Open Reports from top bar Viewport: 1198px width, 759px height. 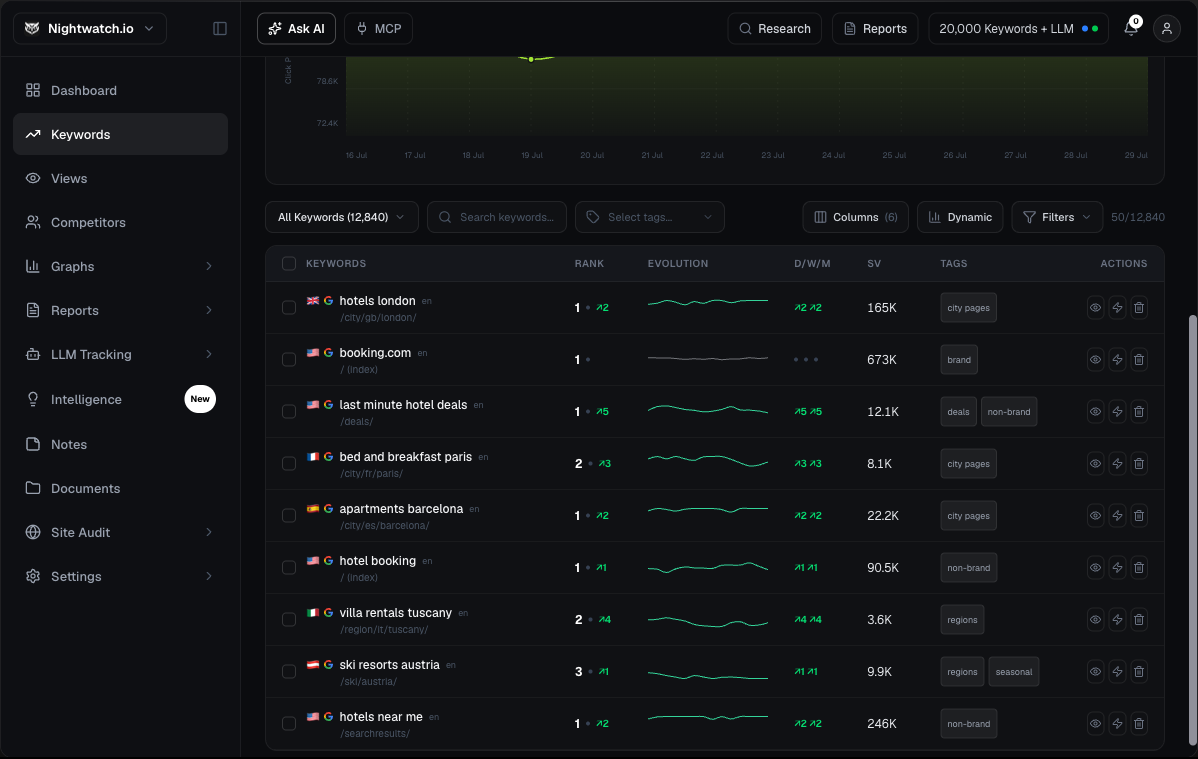(x=875, y=28)
